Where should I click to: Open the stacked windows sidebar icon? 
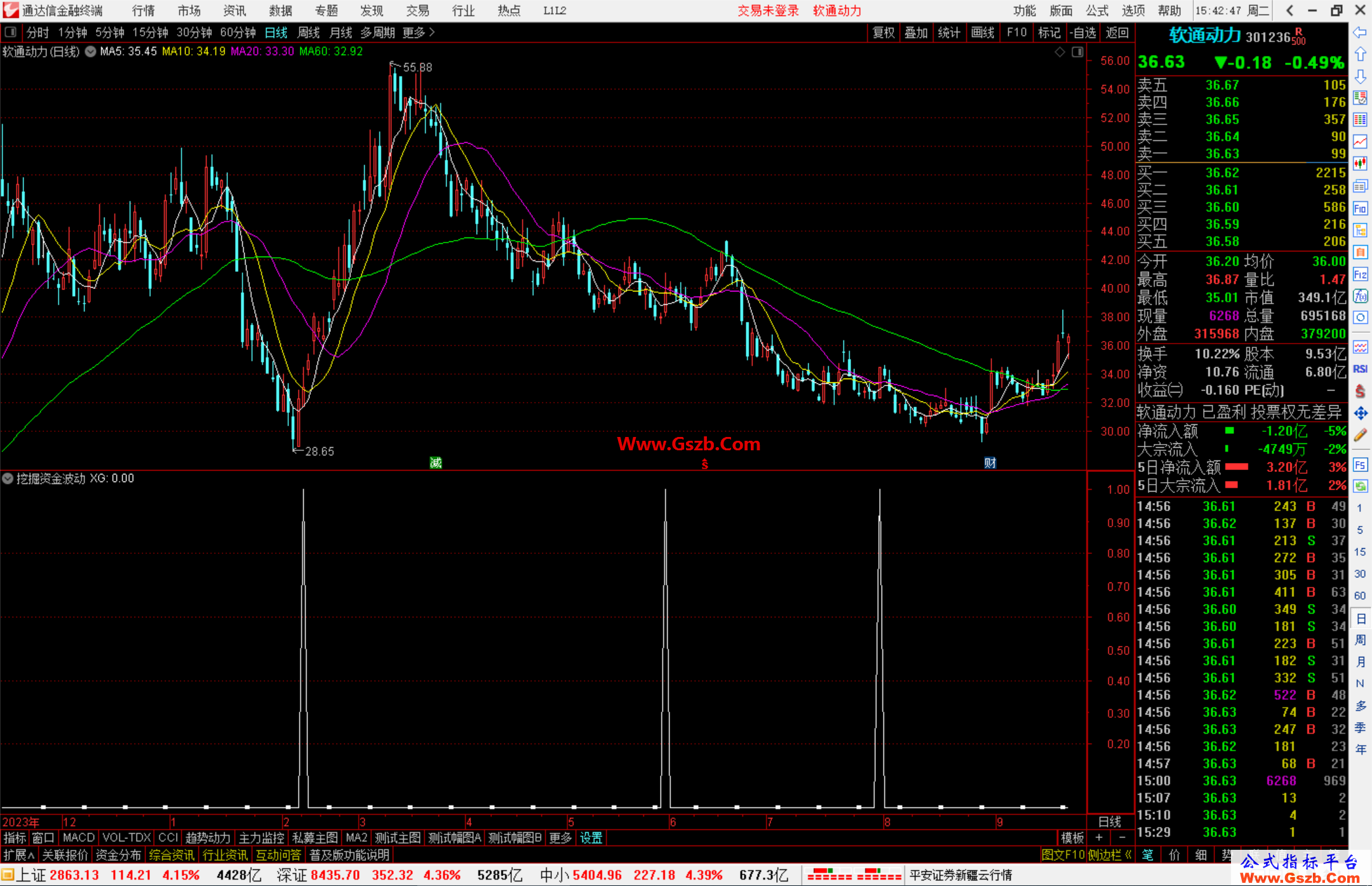click(x=1360, y=186)
